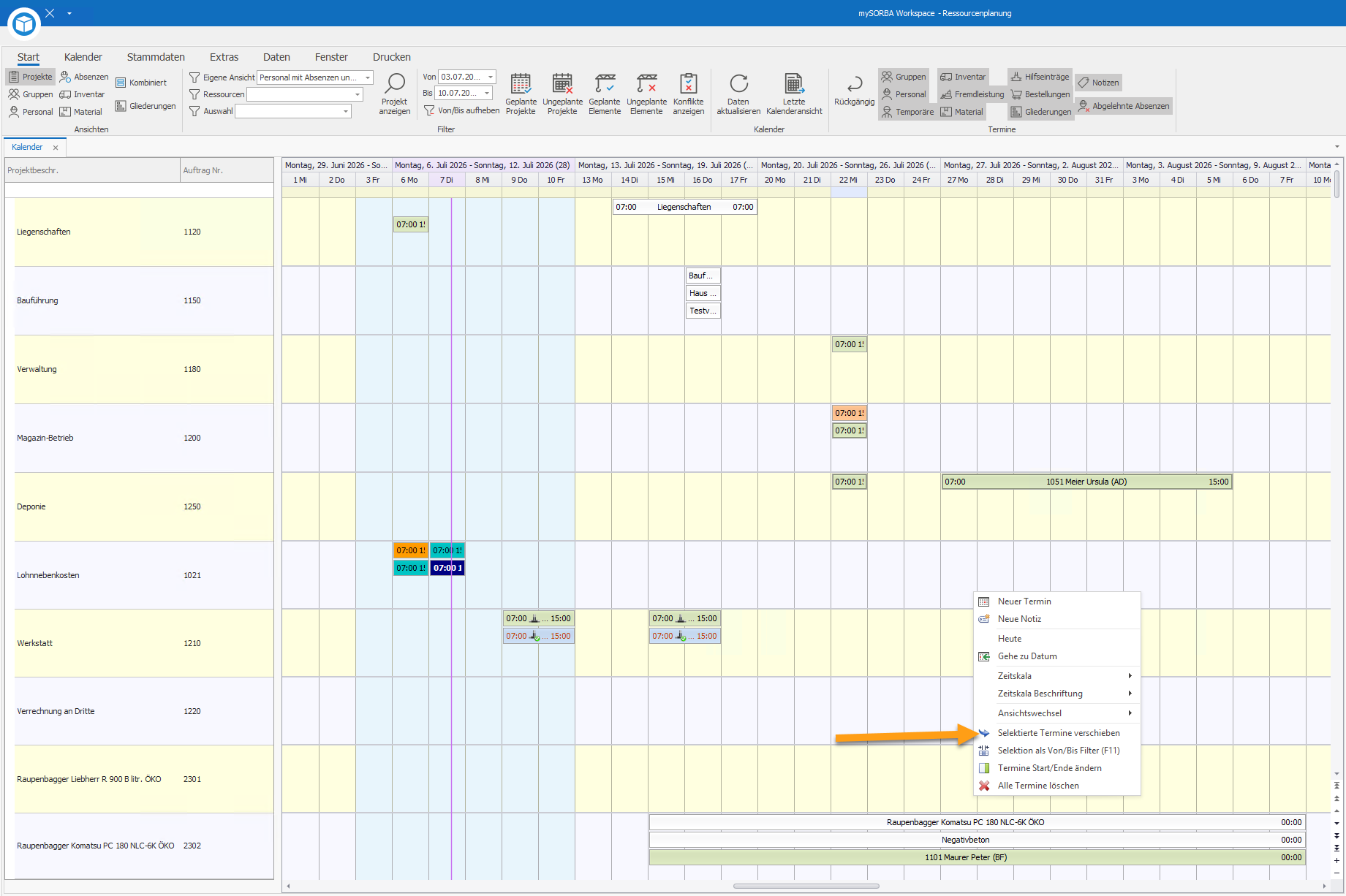Screen dimensions: 1346x896
Task: Click the orange appointment in Lohnnebenkosten row
Action: pyautogui.click(x=411, y=550)
